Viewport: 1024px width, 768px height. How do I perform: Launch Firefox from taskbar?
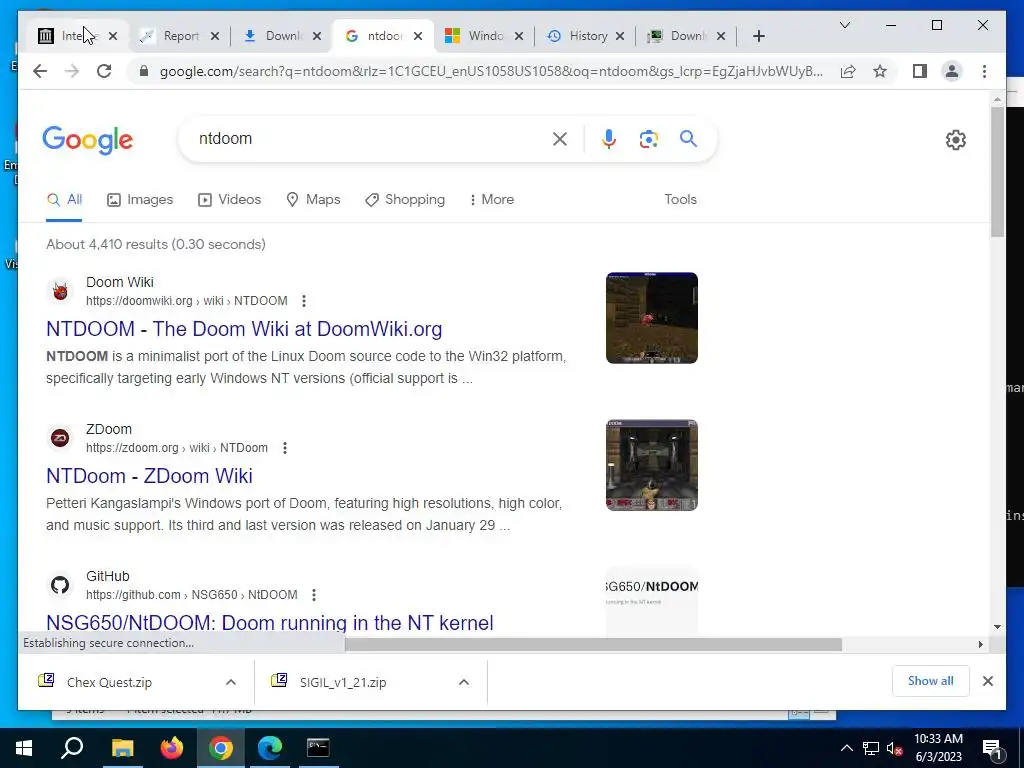172,748
